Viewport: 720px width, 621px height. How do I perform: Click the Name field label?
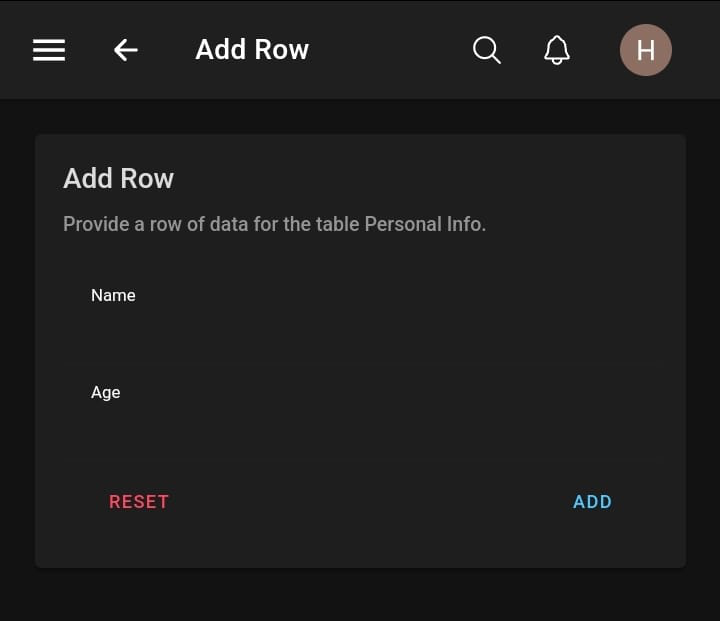click(x=113, y=295)
